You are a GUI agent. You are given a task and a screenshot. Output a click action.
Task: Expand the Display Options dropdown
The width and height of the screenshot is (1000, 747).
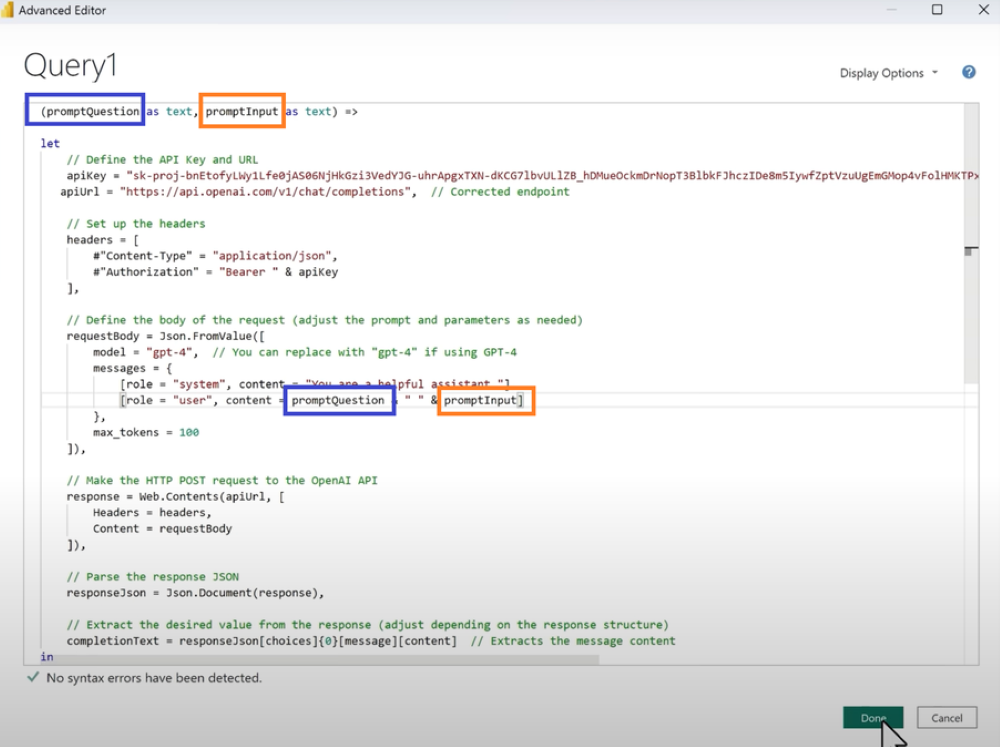888,73
